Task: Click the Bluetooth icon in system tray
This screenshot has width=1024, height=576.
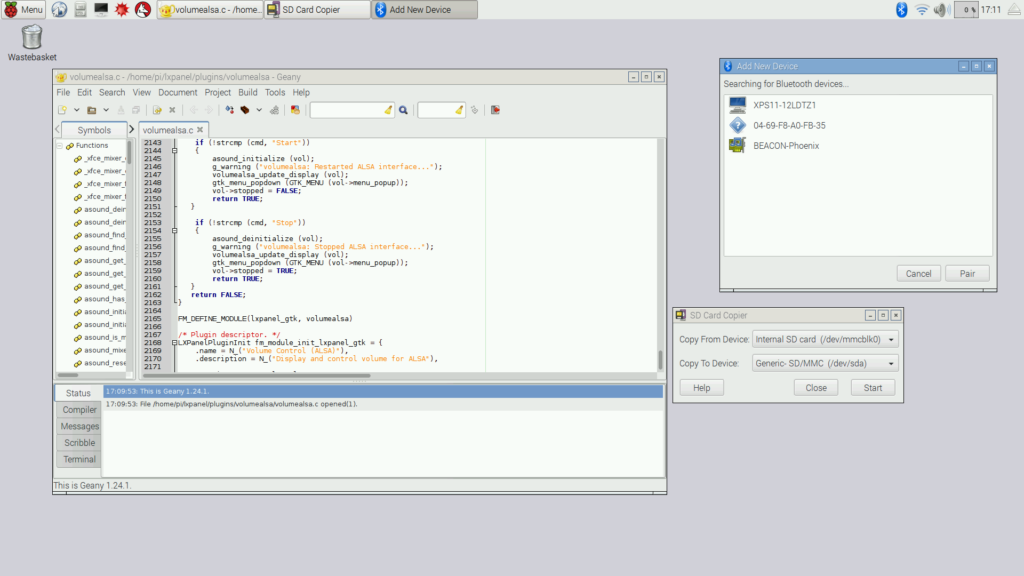Action: coord(900,9)
